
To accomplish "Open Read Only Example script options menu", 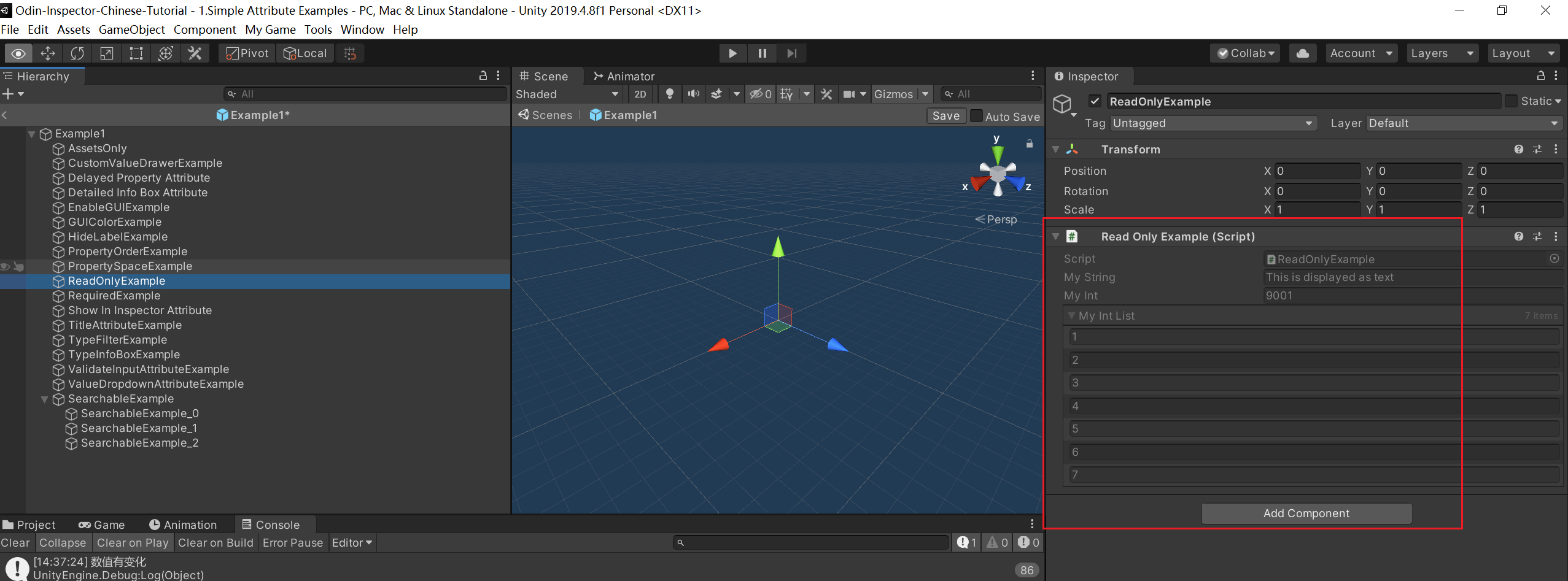I will click(x=1556, y=236).
